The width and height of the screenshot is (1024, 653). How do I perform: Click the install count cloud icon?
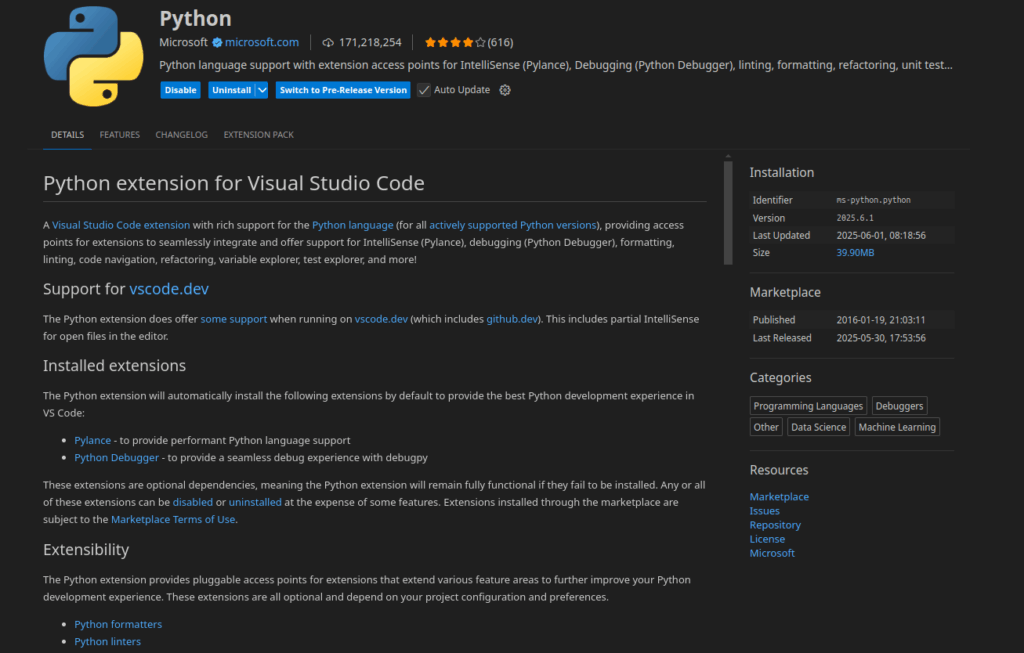click(328, 42)
